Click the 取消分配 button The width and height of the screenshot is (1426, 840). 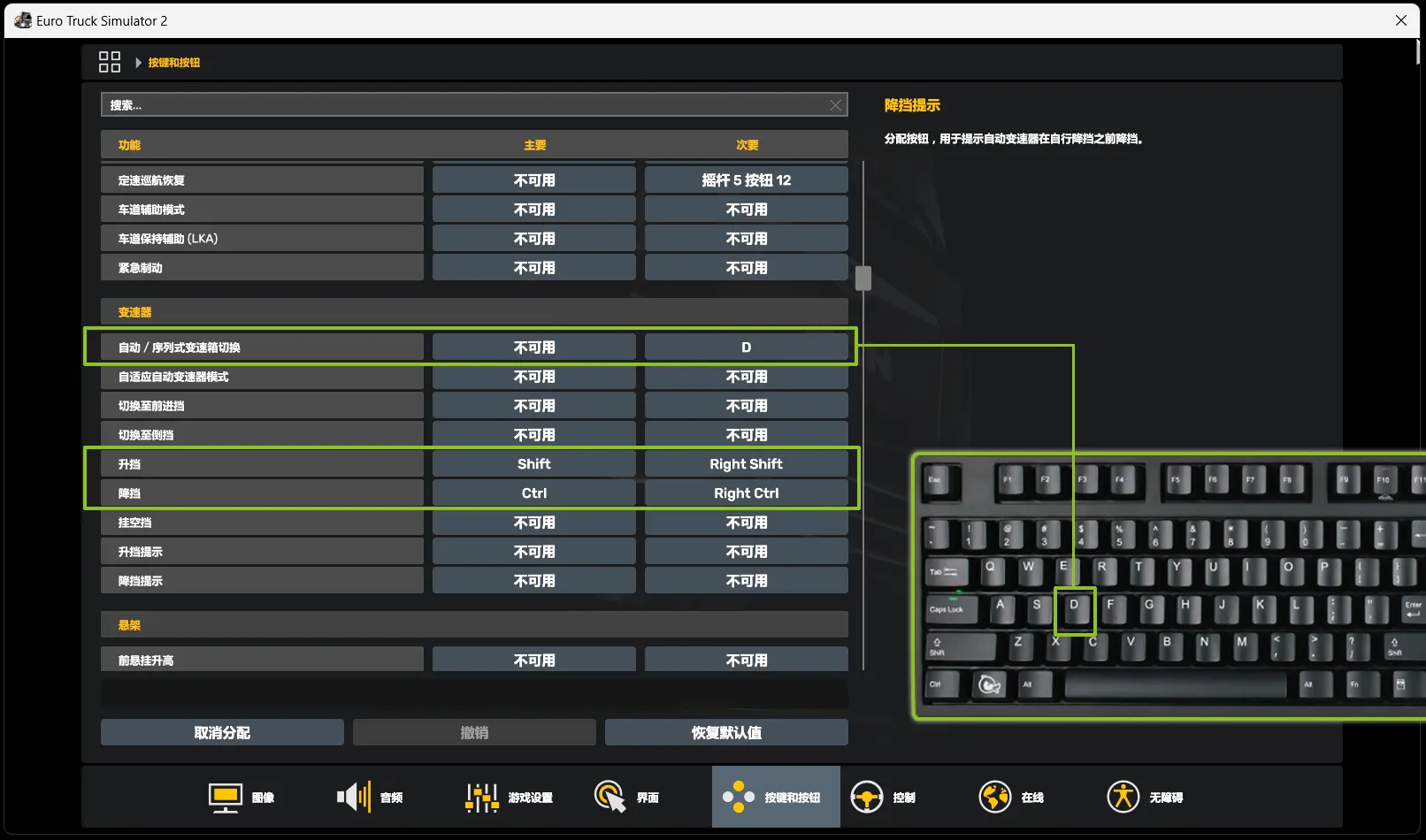point(222,733)
